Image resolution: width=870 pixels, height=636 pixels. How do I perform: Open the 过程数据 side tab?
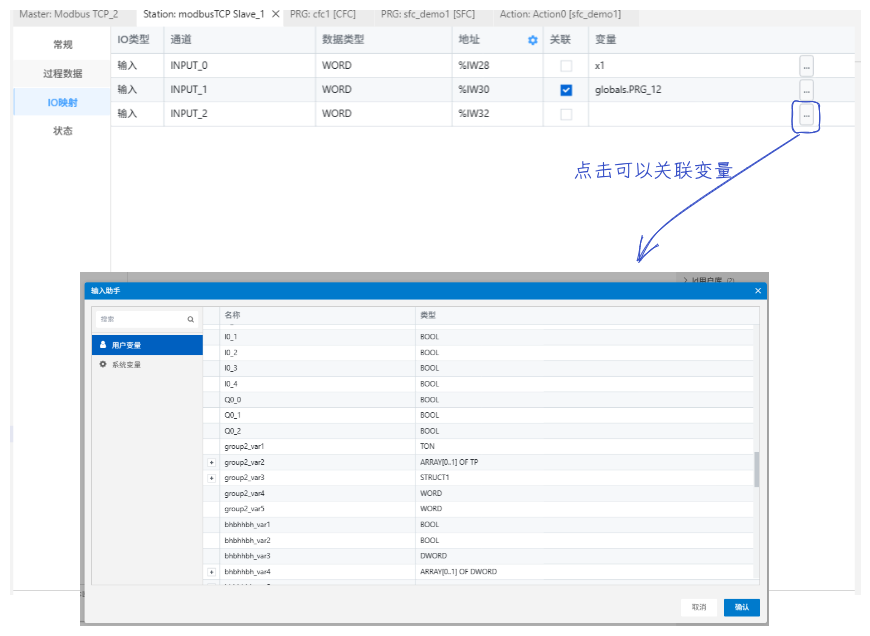[63, 73]
